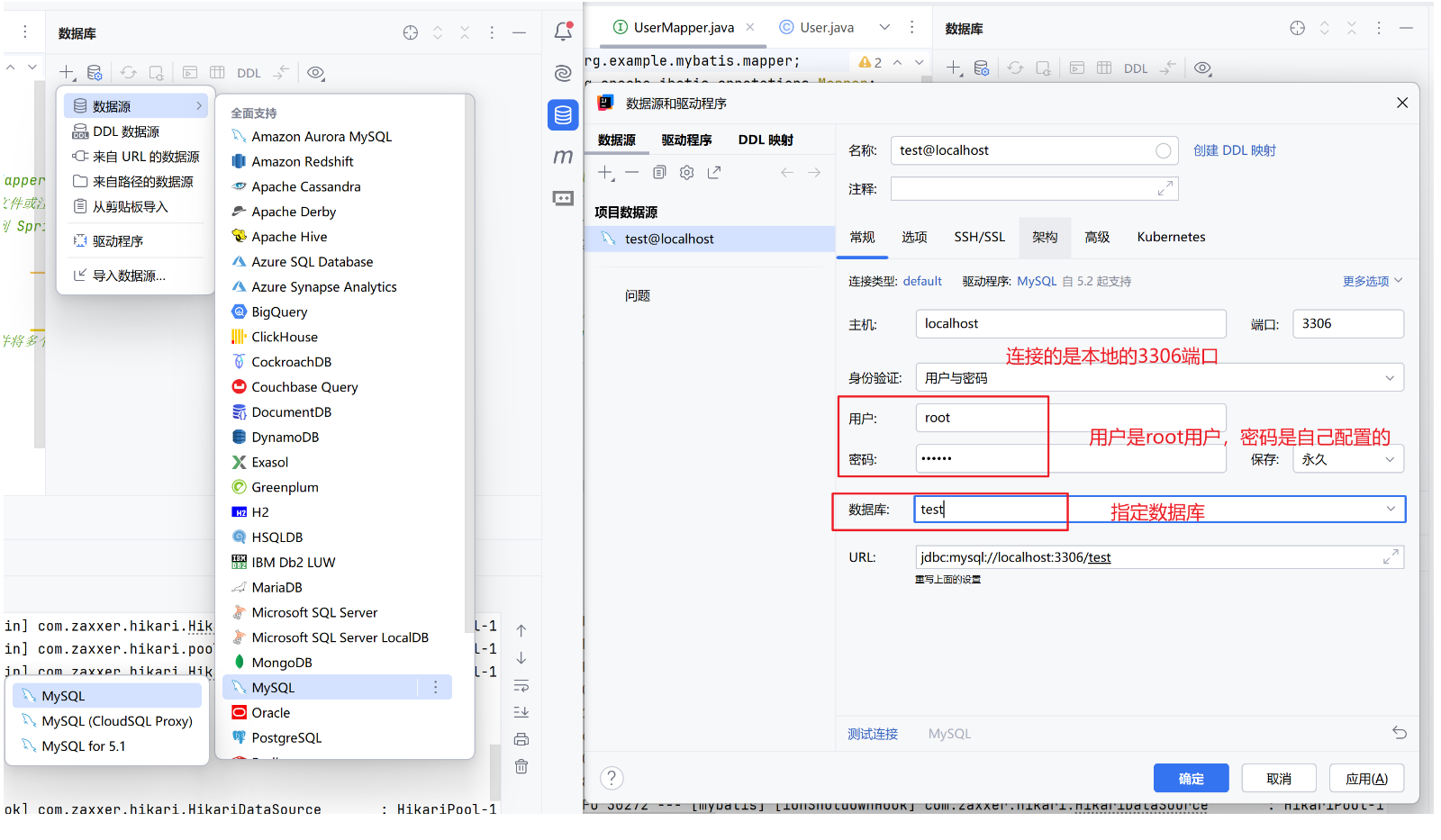
Task: Open three-dot options in left database header
Action: pyautogui.click(x=492, y=32)
